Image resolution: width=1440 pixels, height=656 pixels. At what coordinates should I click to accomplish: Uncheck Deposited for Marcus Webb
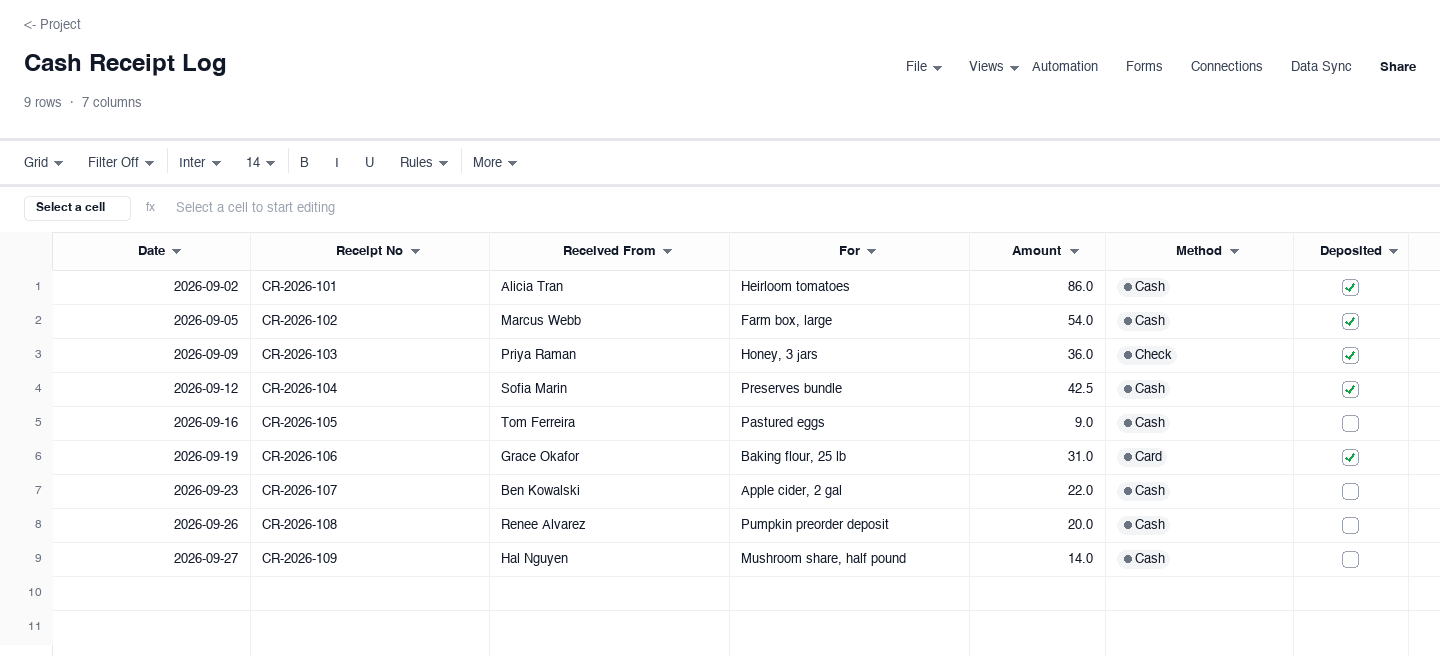click(x=1350, y=321)
